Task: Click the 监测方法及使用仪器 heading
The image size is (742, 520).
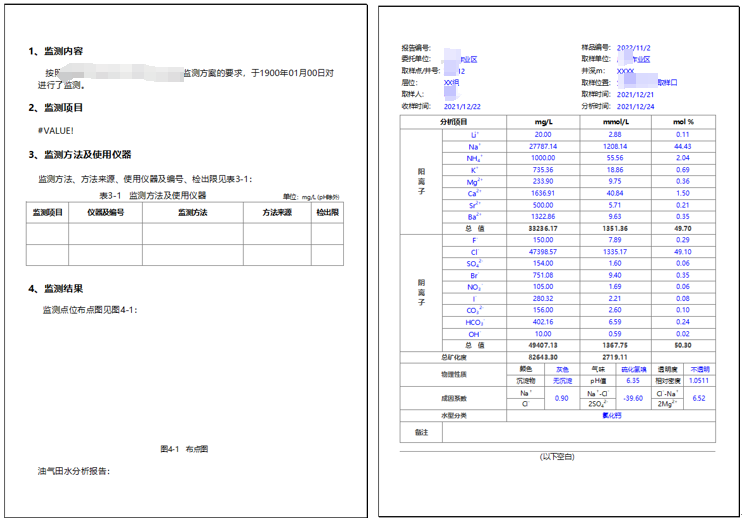Action: tap(87, 154)
